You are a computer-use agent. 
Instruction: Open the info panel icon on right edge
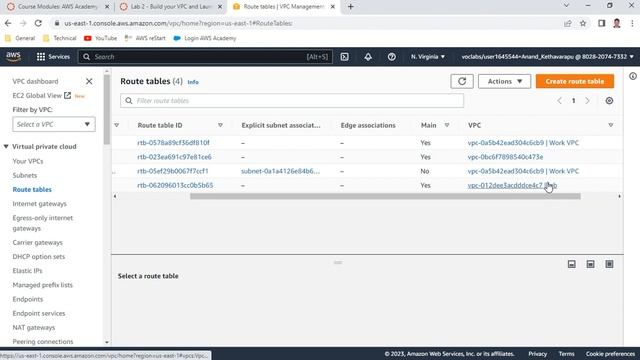click(633, 76)
